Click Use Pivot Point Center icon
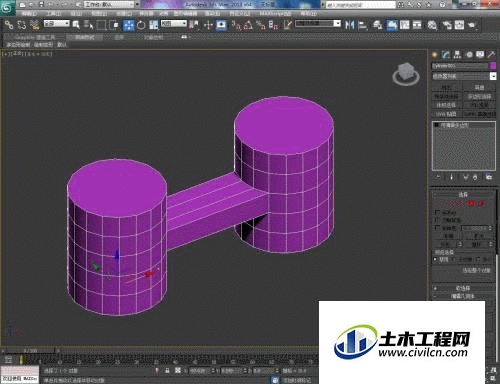The image size is (500, 384). tap(194, 25)
